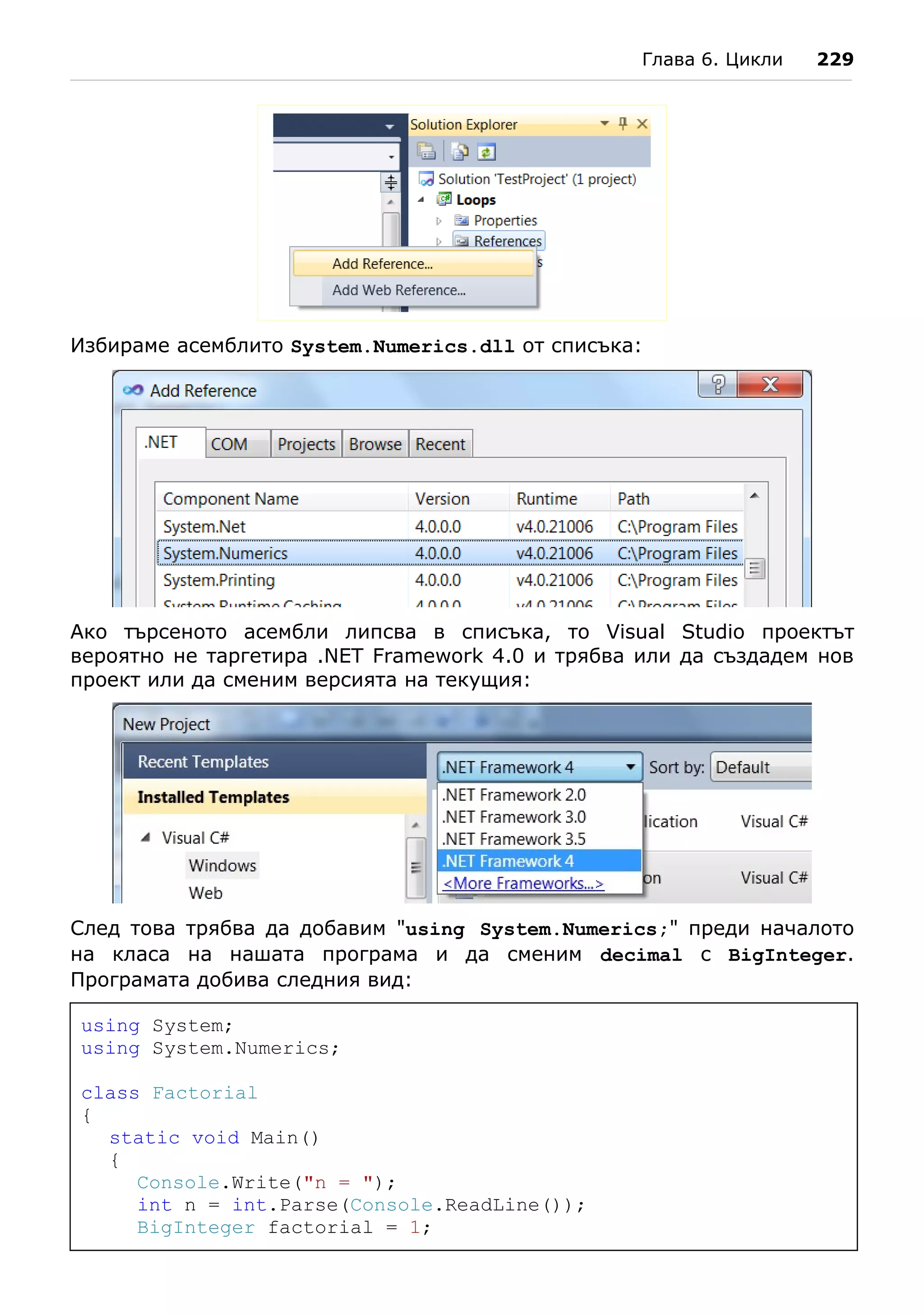Open the dark editor dropdown arrow
The height and width of the screenshot is (1315, 924).
[x=389, y=126]
